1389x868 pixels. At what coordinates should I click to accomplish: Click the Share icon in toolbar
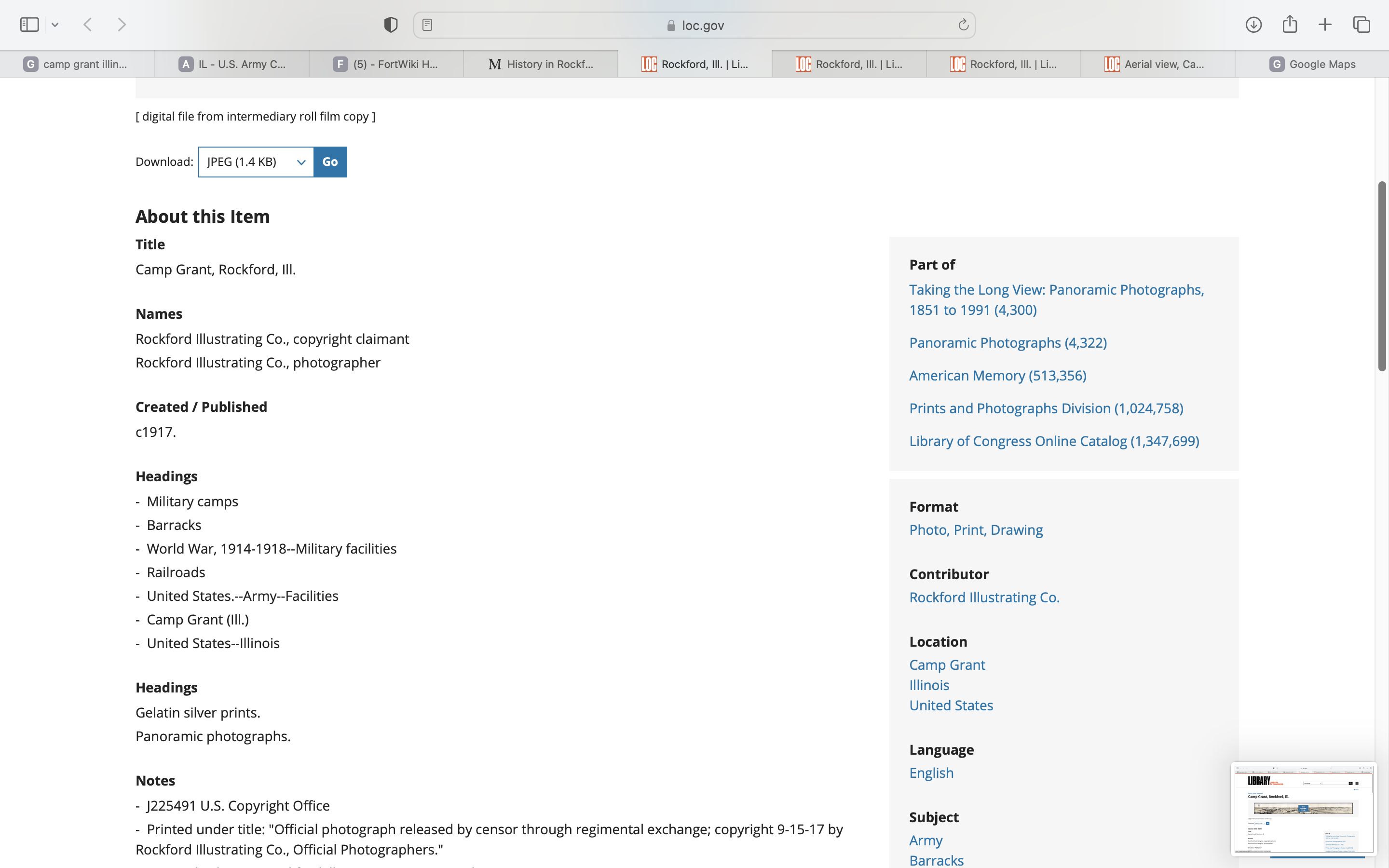(x=1290, y=25)
